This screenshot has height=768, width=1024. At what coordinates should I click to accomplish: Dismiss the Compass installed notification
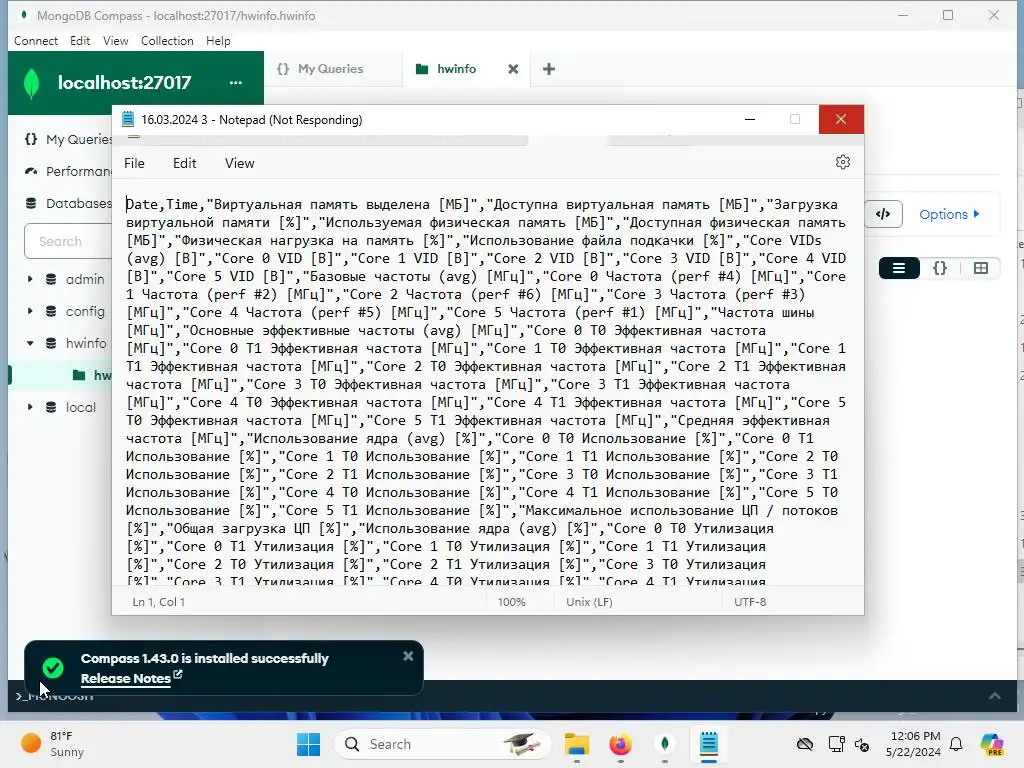[x=408, y=656]
